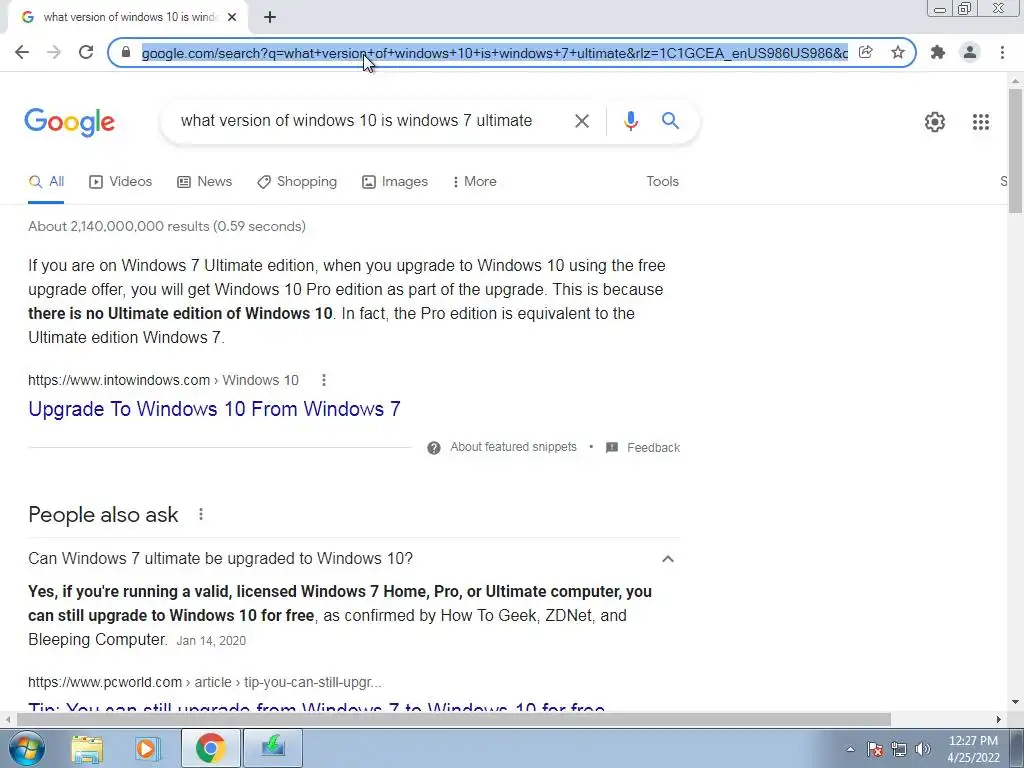Reload the current page
1024x768 pixels.
coord(86,52)
